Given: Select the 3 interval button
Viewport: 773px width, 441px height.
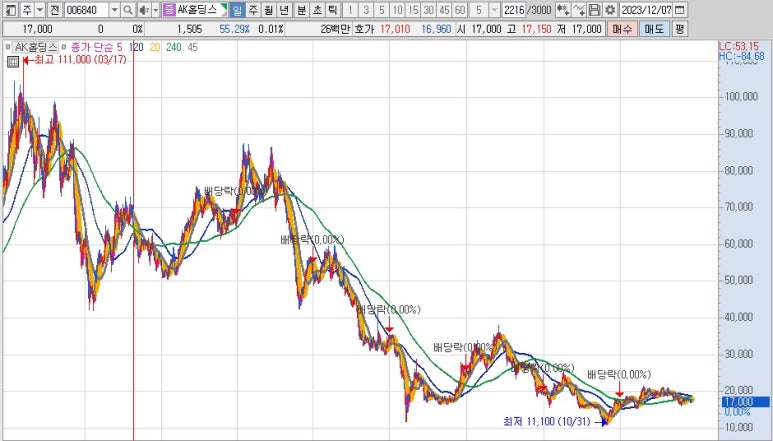Looking at the screenshot, I should pos(366,9).
